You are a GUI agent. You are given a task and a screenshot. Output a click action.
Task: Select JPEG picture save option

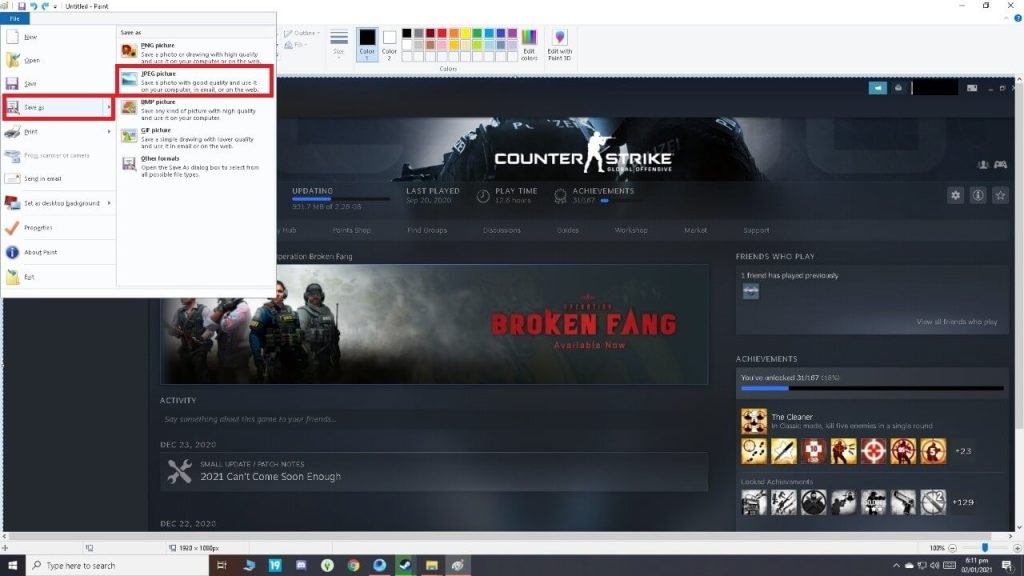pyautogui.click(x=195, y=82)
